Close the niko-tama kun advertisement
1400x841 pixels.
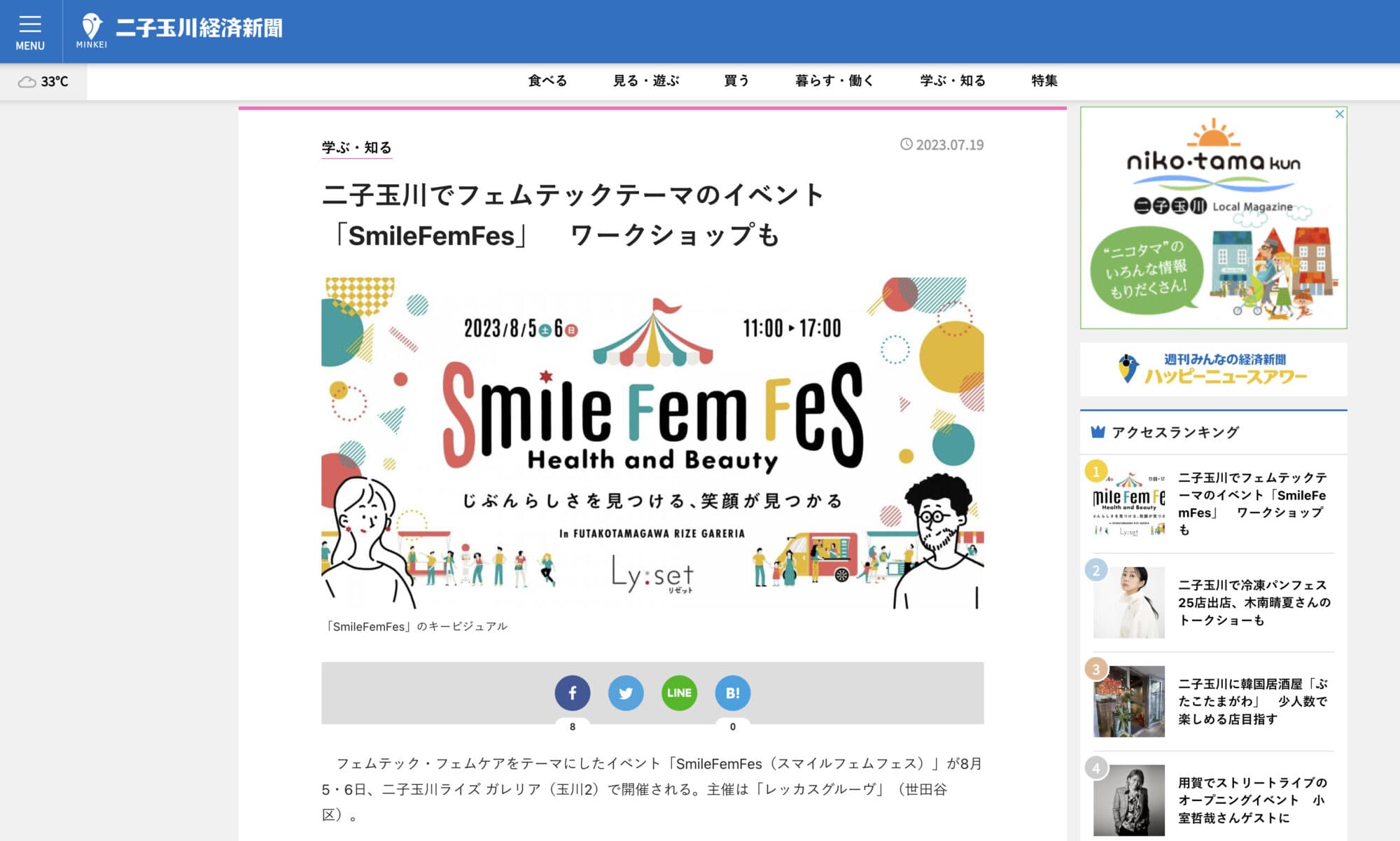pos(1339,114)
